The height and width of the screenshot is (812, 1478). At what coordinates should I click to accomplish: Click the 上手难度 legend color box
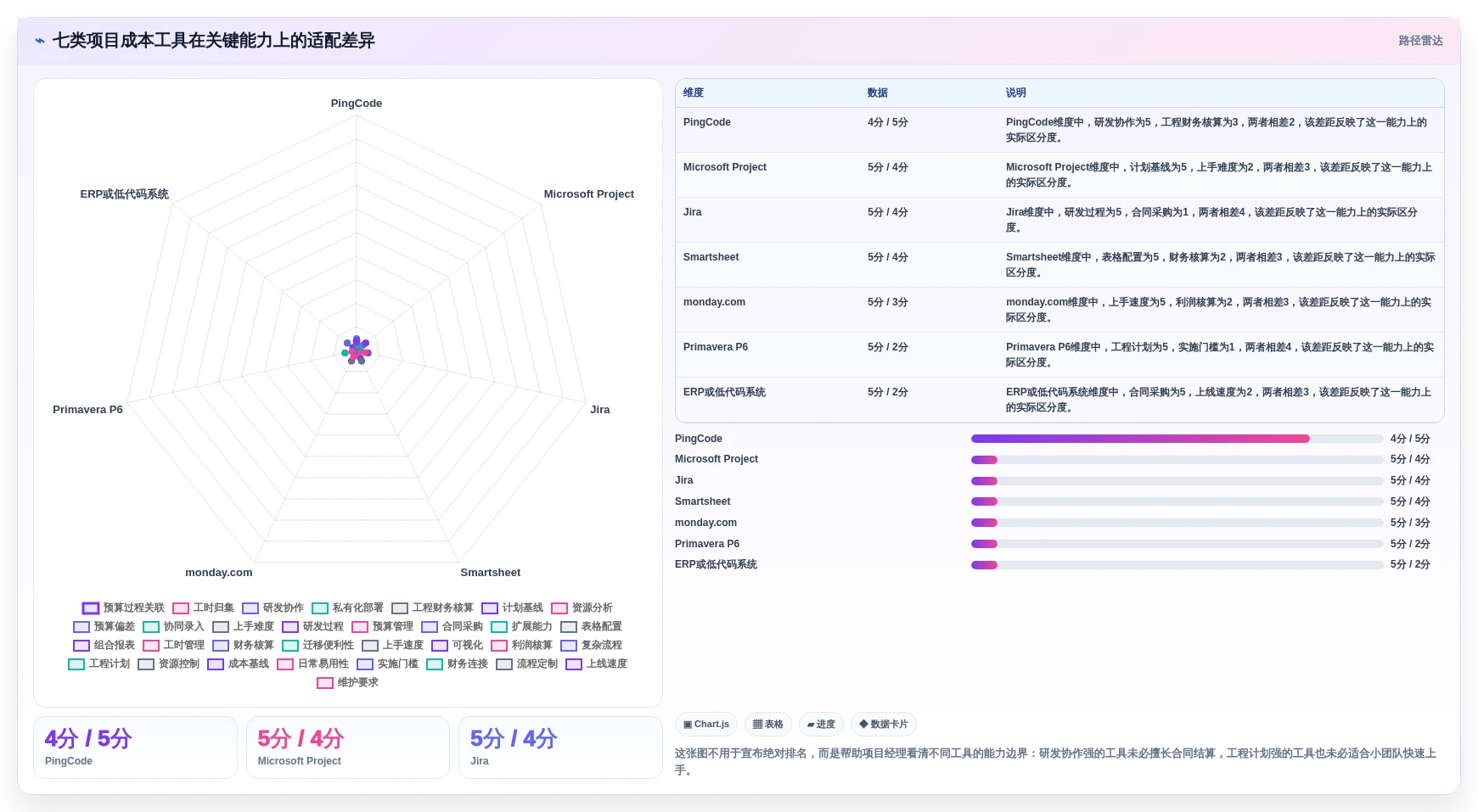pos(221,627)
